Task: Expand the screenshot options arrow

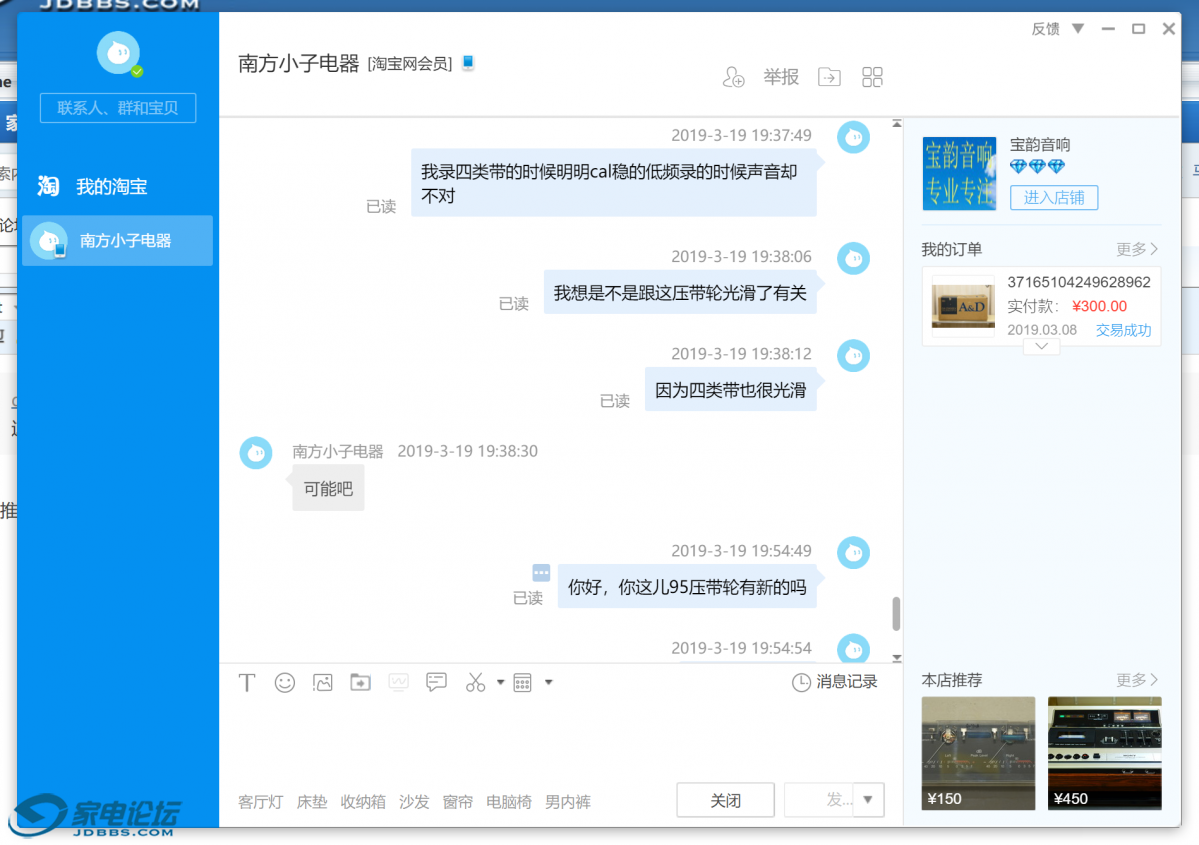Action: click(500, 682)
